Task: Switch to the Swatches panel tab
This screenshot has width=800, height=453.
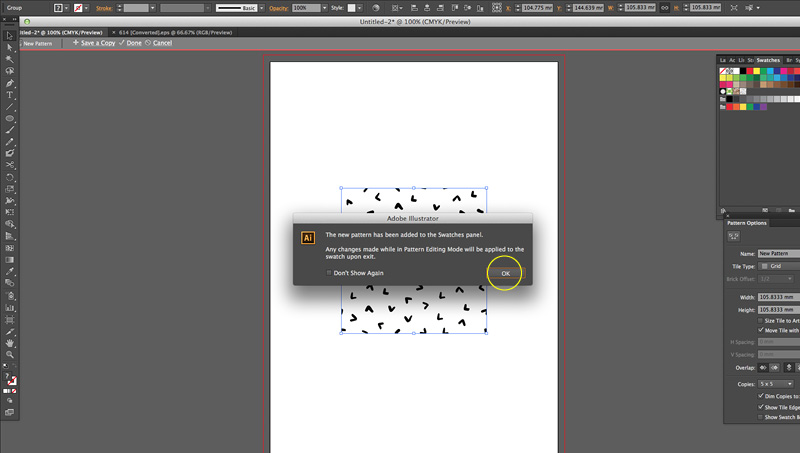Action: (768, 60)
